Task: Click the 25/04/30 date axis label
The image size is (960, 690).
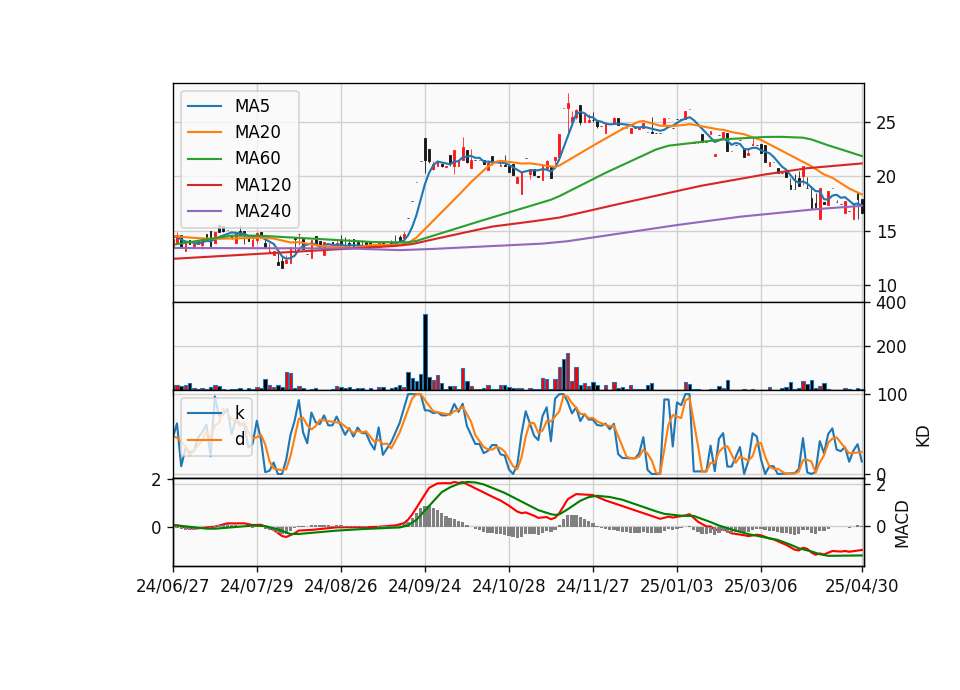Action: pyautogui.click(x=861, y=586)
